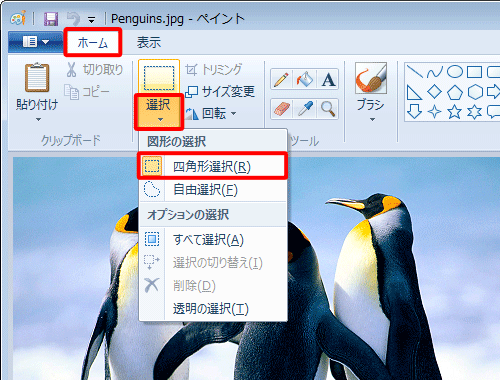Click the Paint application icon in title bar
The width and height of the screenshot is (500, 380).
pyautogui.click(x=18, y=18)
